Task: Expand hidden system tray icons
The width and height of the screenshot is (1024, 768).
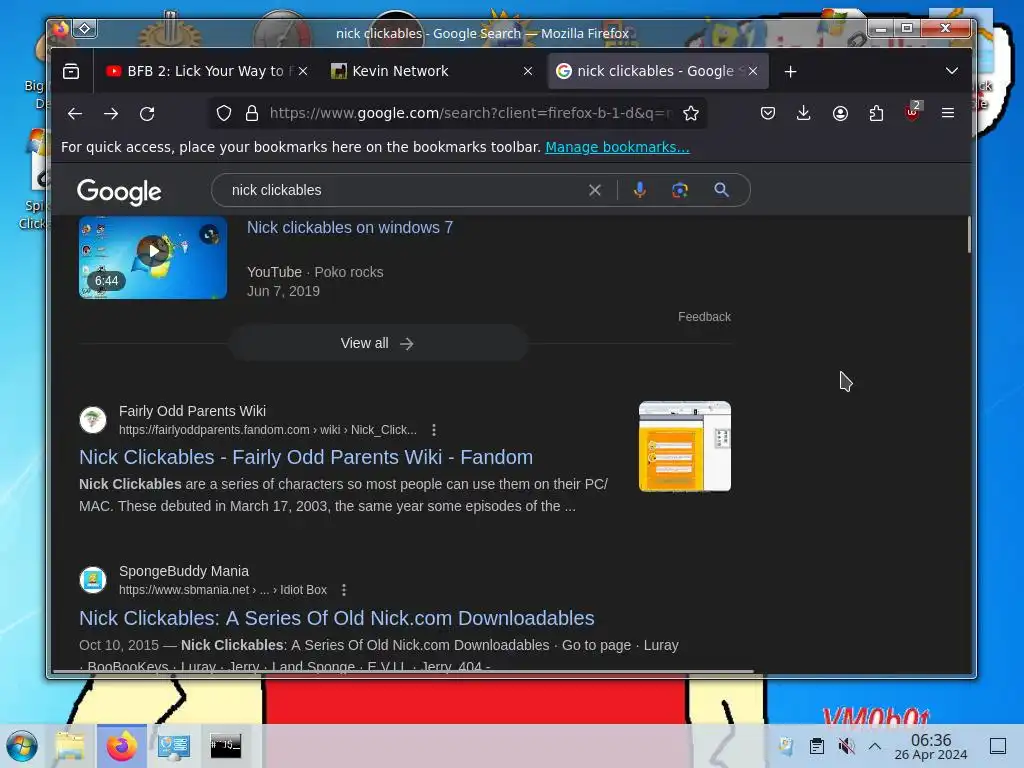Action: pyautogui.click(x=875, y=746)
